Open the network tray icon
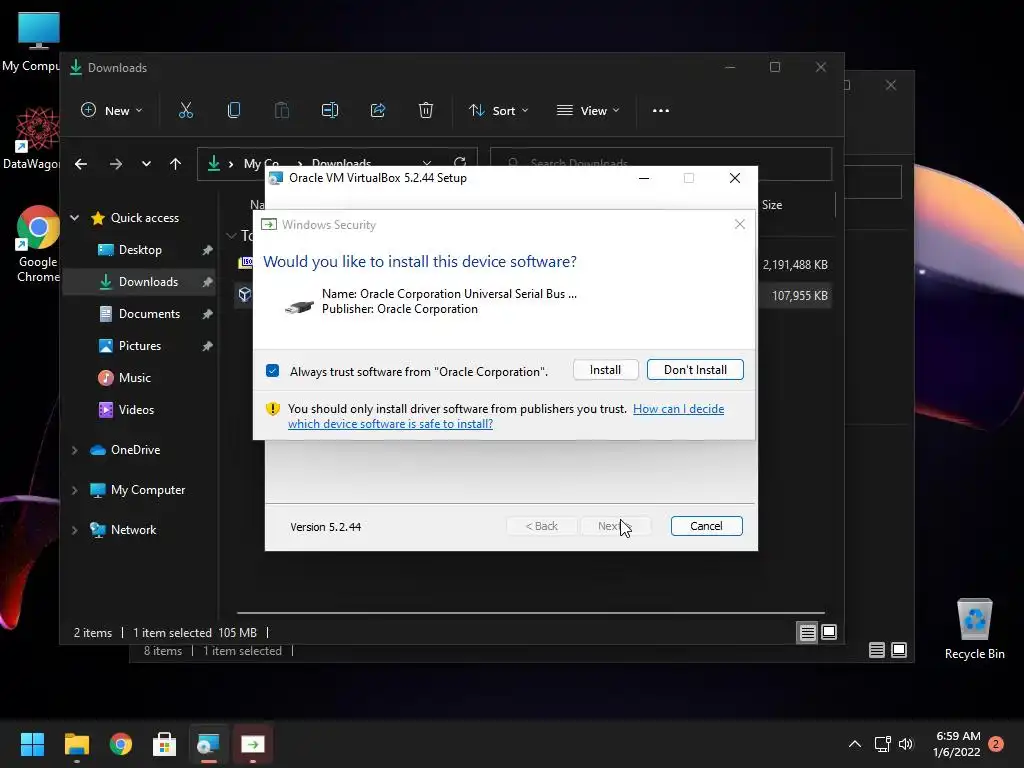 point(882,744)
